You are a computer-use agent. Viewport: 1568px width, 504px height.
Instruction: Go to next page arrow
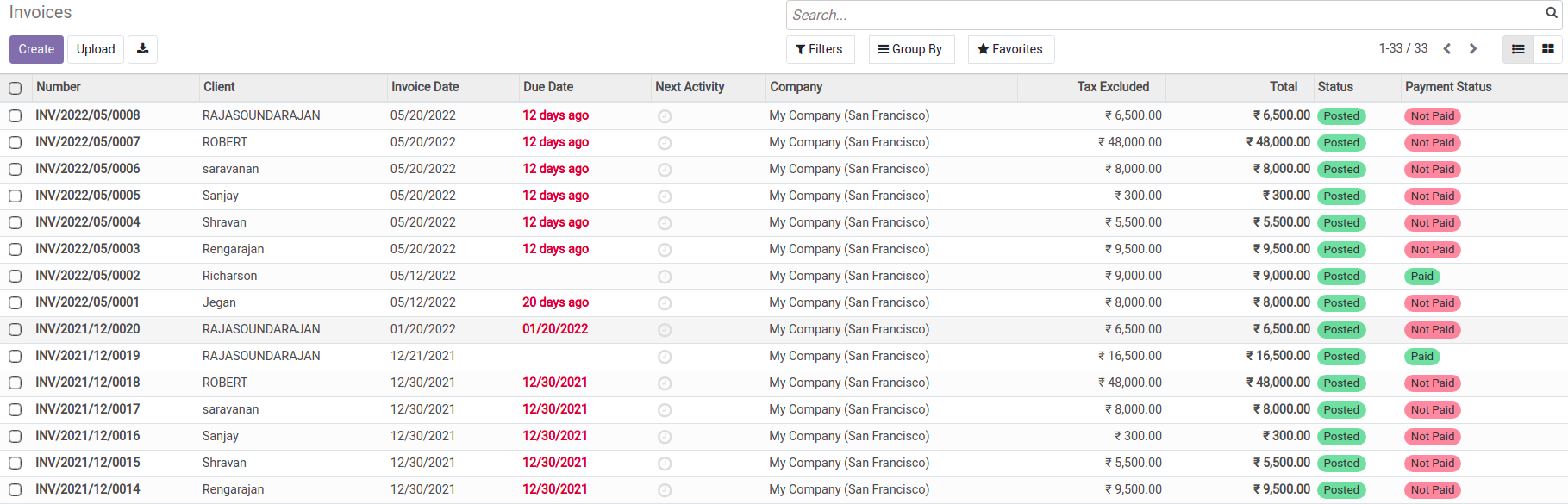coord(1473,49)
